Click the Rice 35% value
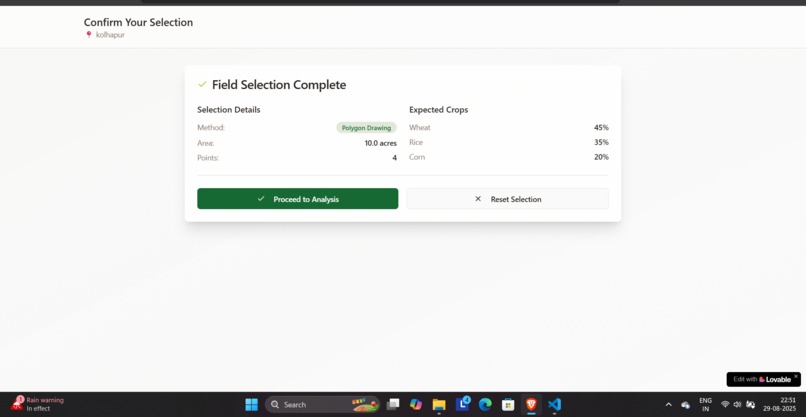This screenshot has width=806, height=417. coord(601,142)
